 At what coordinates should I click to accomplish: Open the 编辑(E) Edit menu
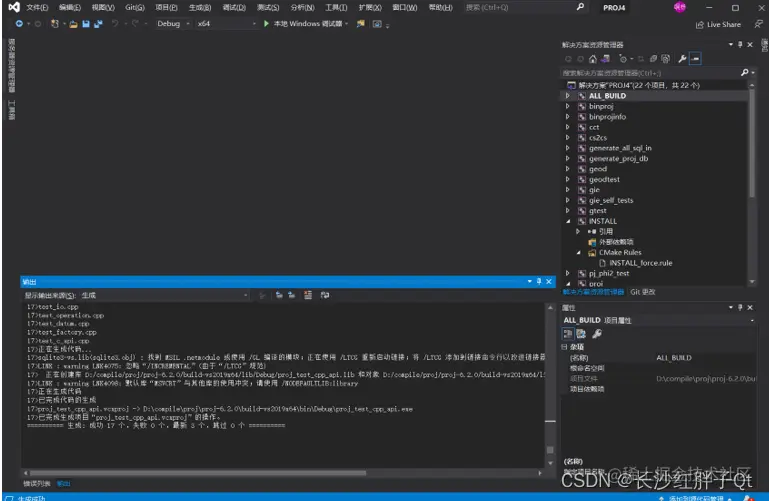coord(70,7)
